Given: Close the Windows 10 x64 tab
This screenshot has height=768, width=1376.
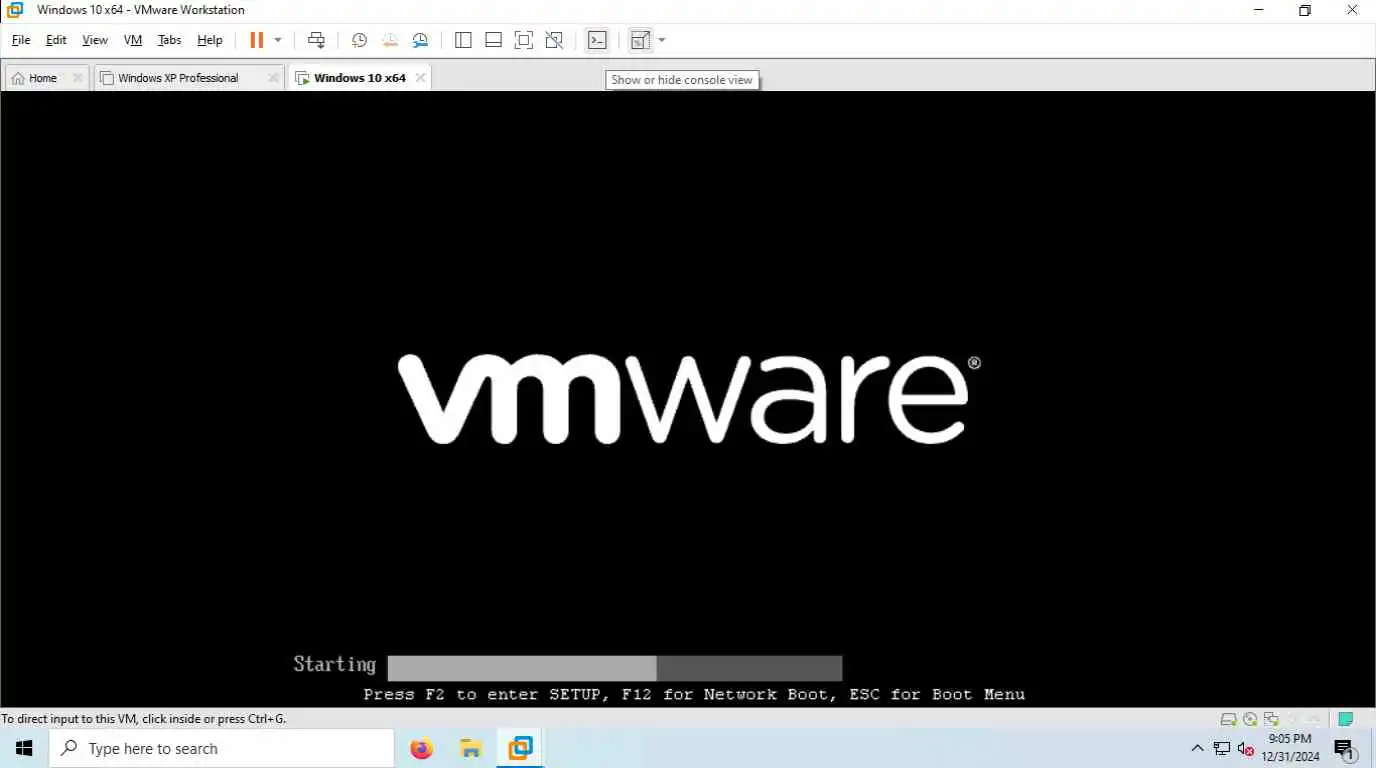Looking at the screenshot, I should [x=420, y=78].
